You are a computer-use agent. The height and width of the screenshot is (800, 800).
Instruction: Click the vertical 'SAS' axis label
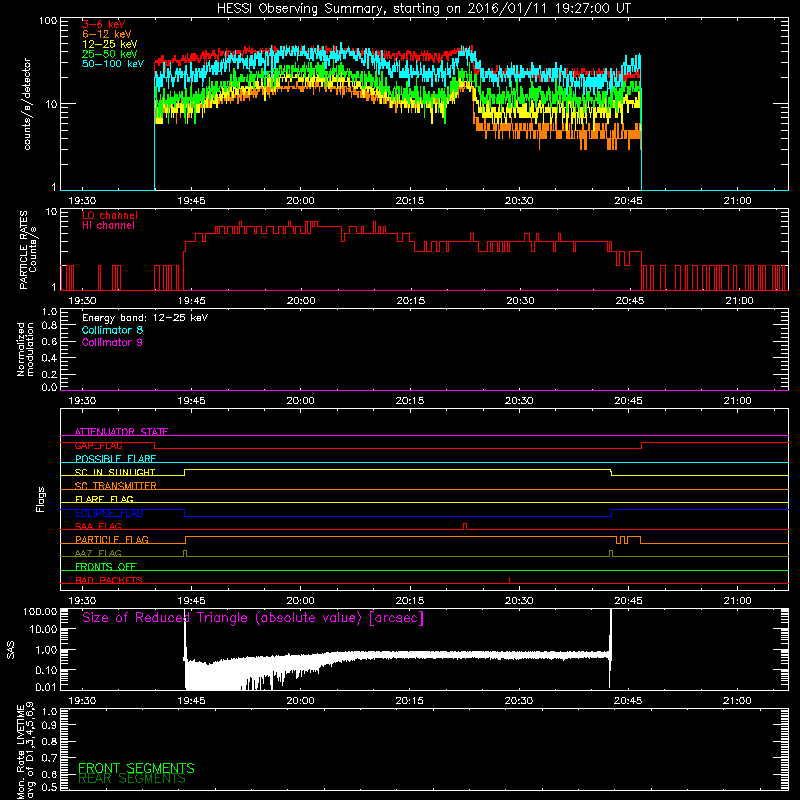pyautogui.click(x=11, y=649)
